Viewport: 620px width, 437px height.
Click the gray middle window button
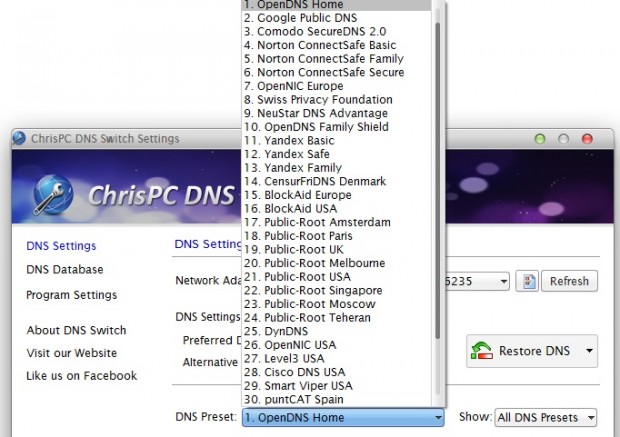[563, 139]
